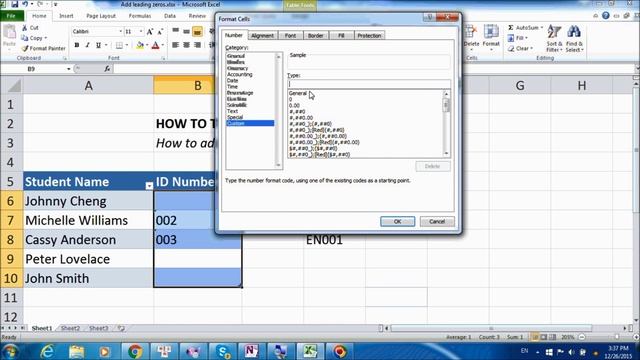
Task: Click OK in the Format Cells dialog
Action: pyautogui.click(x=398, y=221)
